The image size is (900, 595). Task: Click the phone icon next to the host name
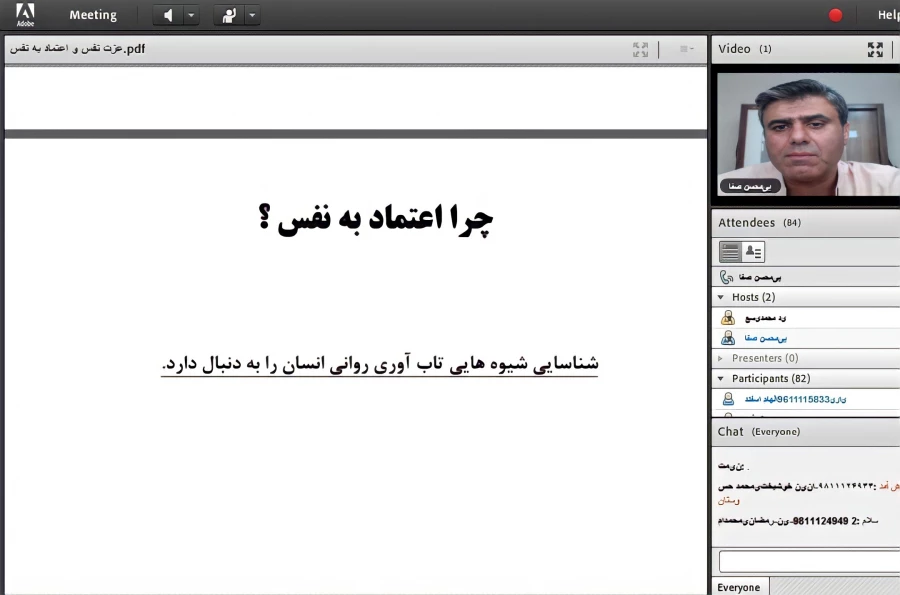[x=727, y=275]
